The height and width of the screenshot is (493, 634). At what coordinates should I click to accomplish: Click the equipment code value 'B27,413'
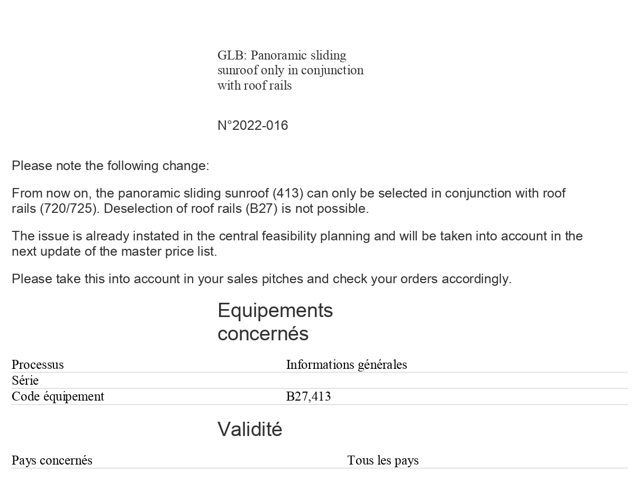coord(308,397)
